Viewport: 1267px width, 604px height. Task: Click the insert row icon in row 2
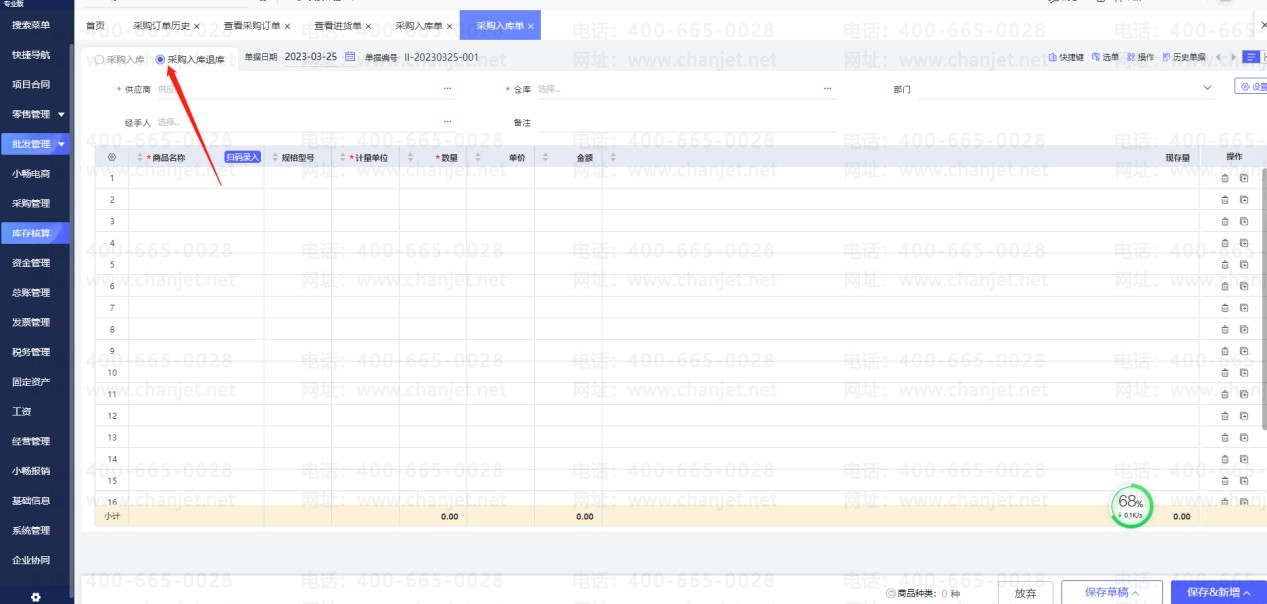1244,200
